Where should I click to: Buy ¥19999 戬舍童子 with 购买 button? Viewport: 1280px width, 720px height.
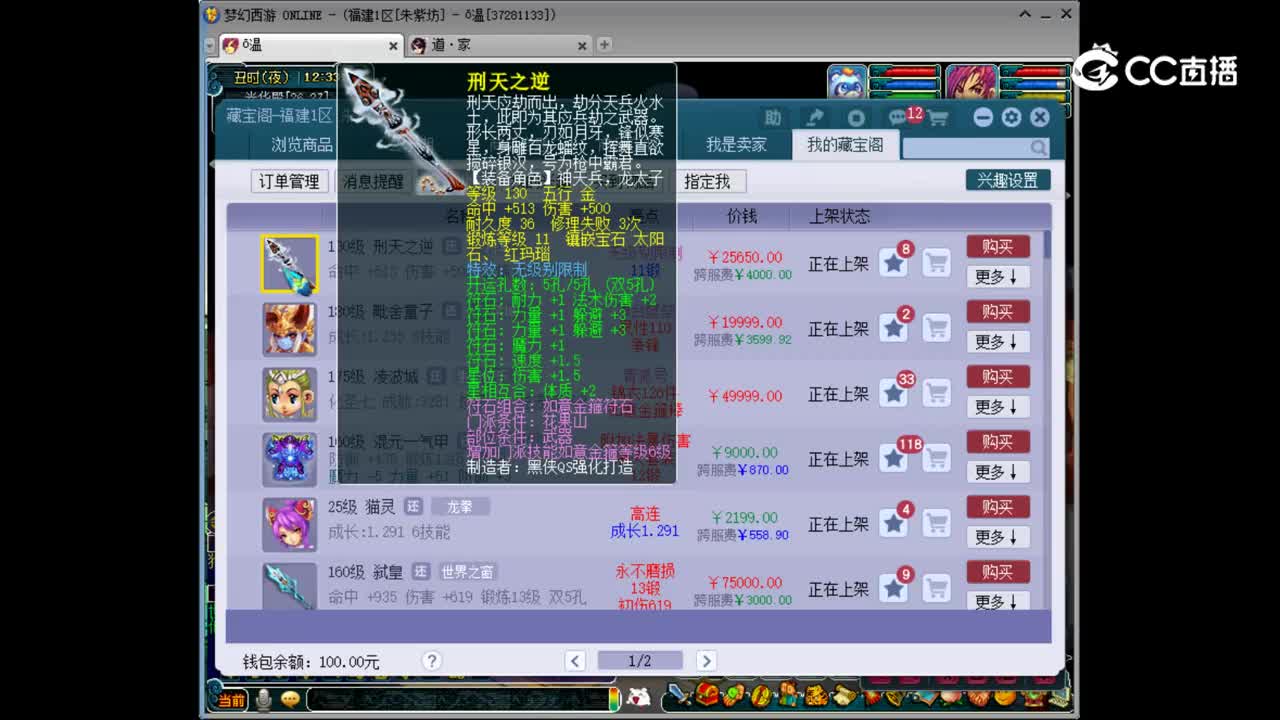pyautogui.click(x=997, y=312)
